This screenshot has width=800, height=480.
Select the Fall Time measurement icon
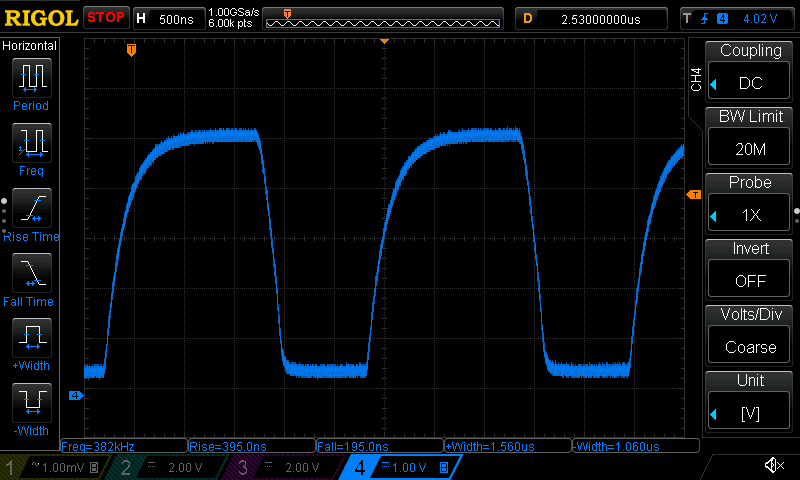click(32, 272)
